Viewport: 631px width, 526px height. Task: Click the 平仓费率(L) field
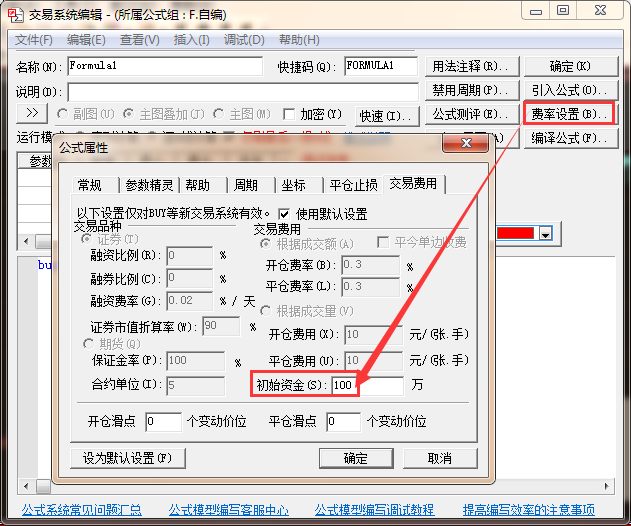[x=371, y=287]
